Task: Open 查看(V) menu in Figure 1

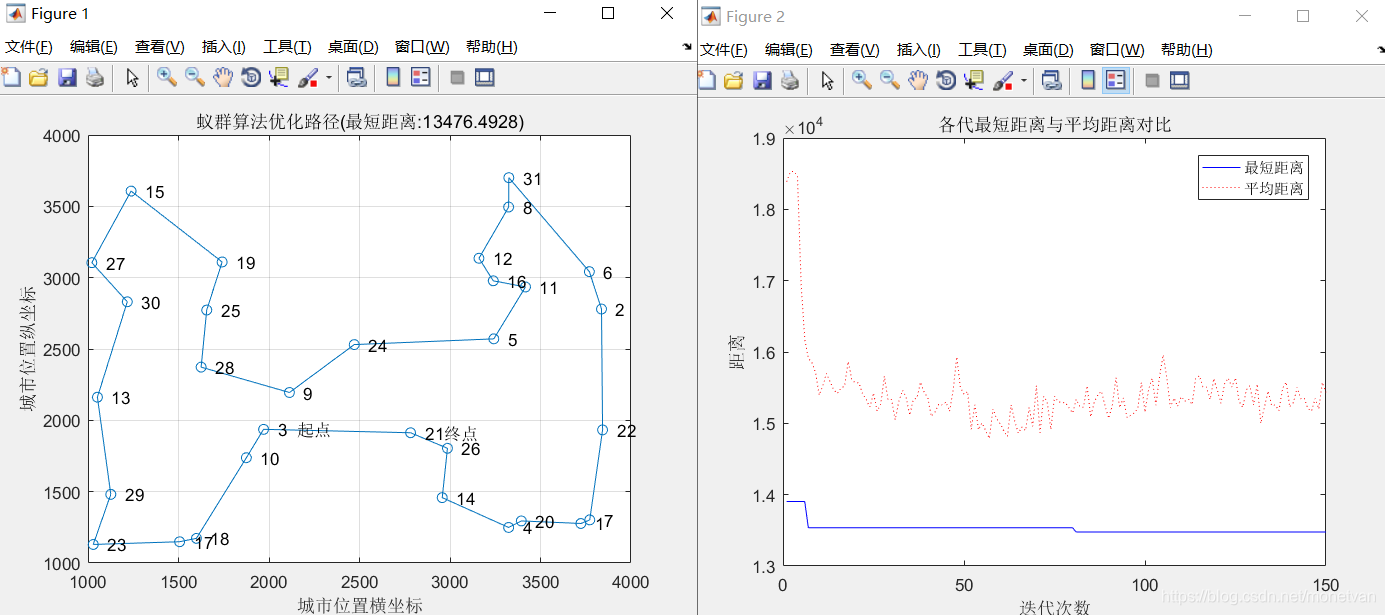Action: click(x=160, y=47)
